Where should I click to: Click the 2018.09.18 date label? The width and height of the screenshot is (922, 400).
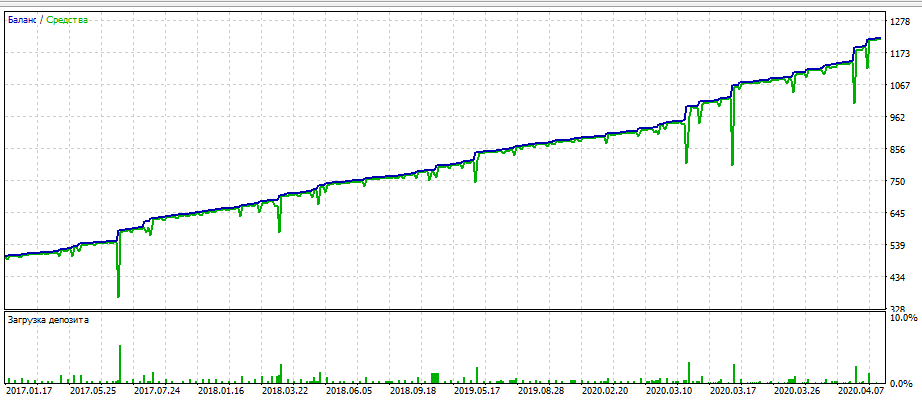click(413, 390)
